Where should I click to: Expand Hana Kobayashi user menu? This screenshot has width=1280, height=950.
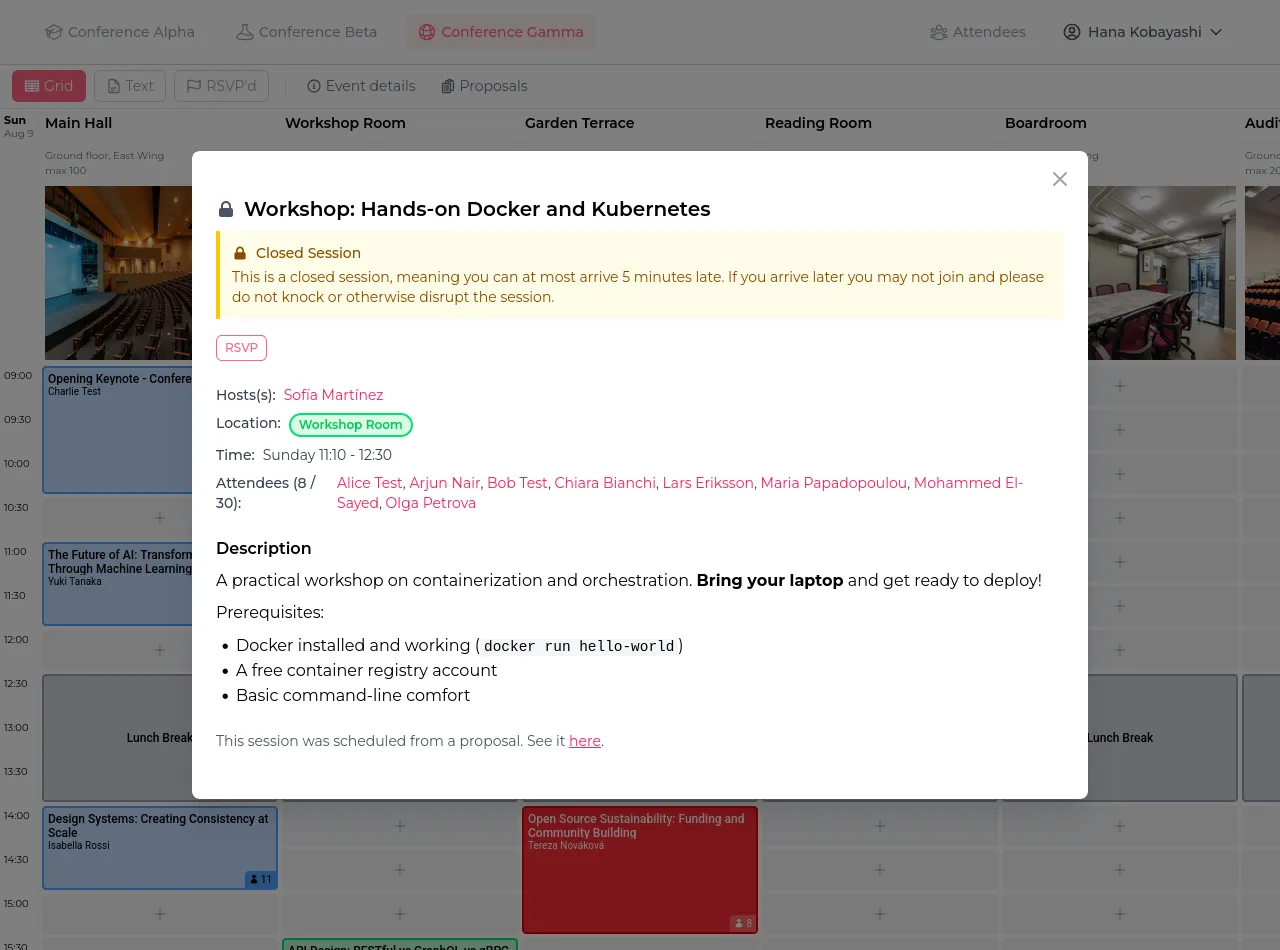tap(1143, 32)
